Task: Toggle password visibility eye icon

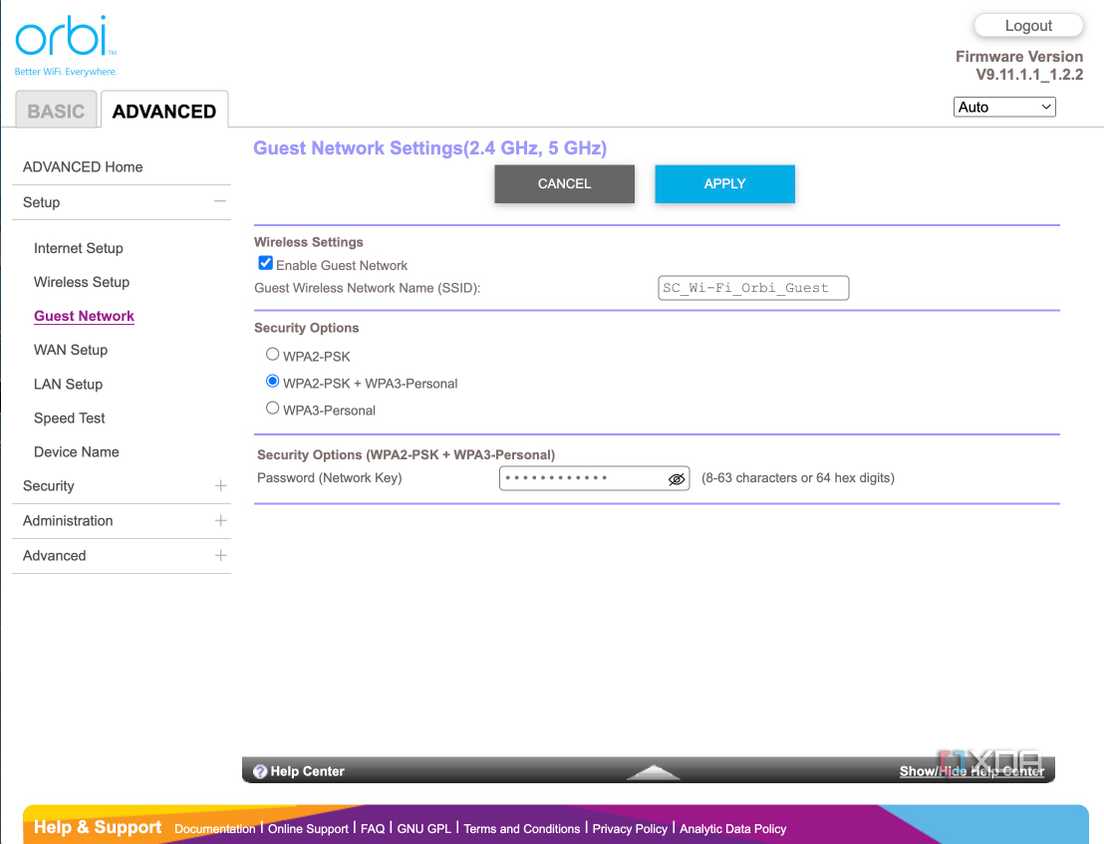Action: [676, 479]
